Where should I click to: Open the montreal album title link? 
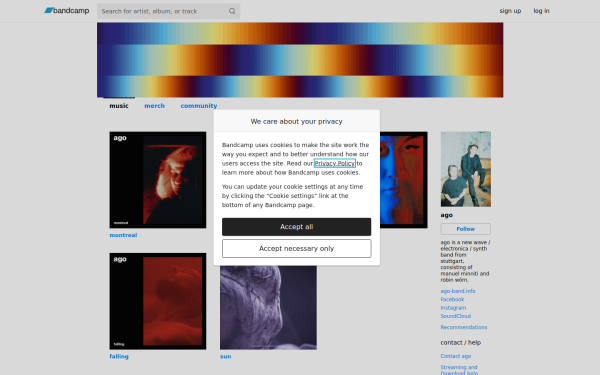click(123, 235)
